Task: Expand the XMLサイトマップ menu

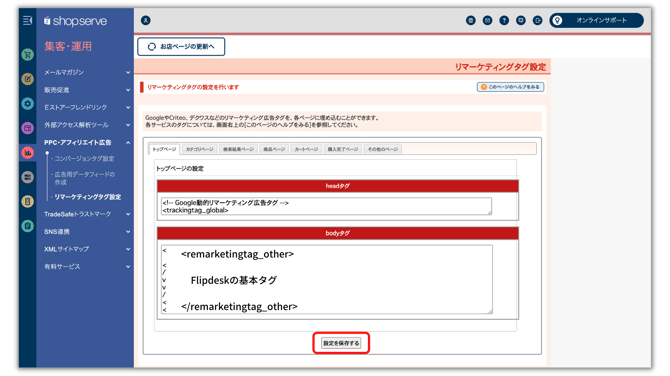Action: tap(87, 249)
